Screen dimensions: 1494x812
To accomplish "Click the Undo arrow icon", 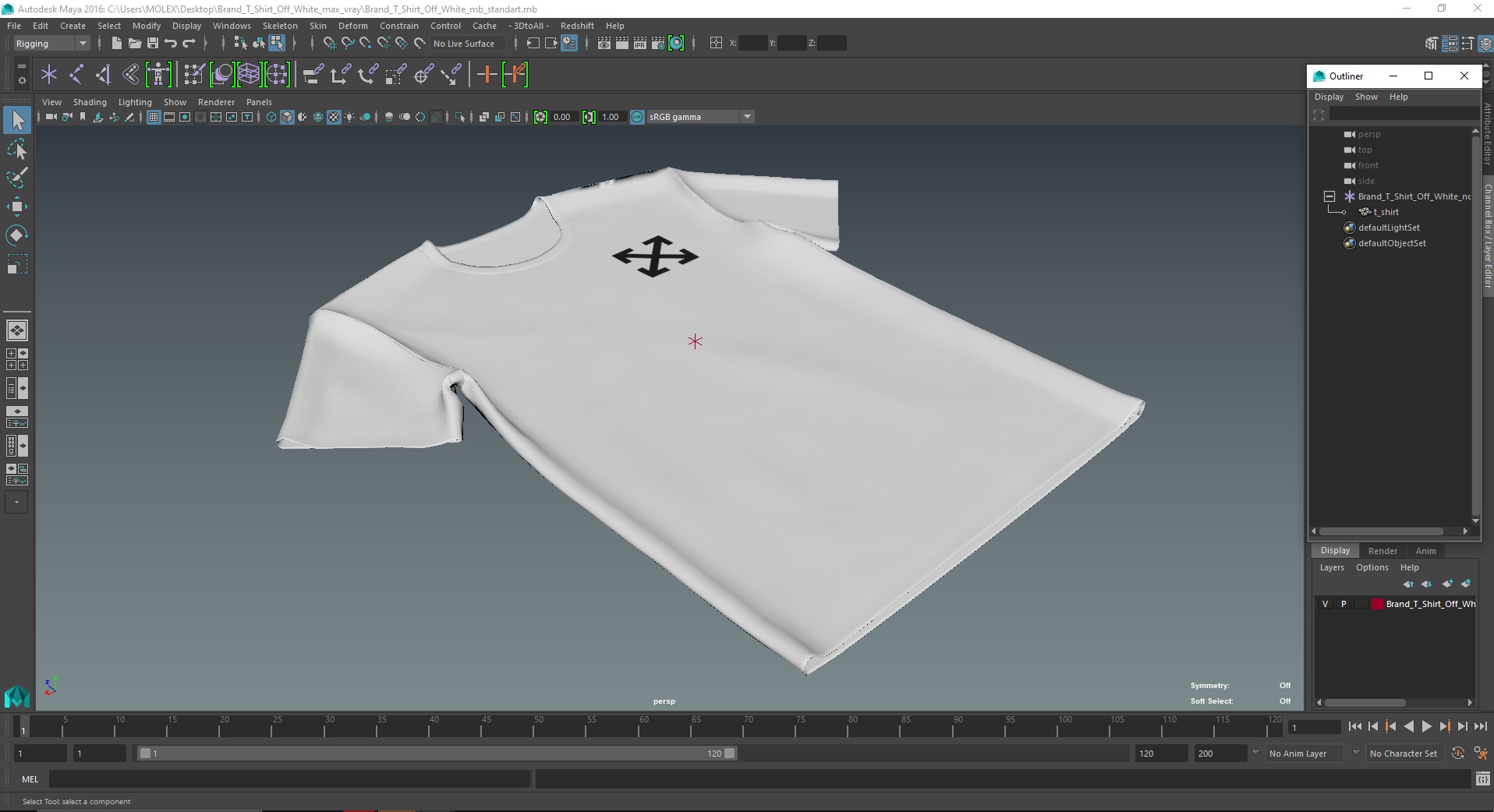I will coord(171,44).
